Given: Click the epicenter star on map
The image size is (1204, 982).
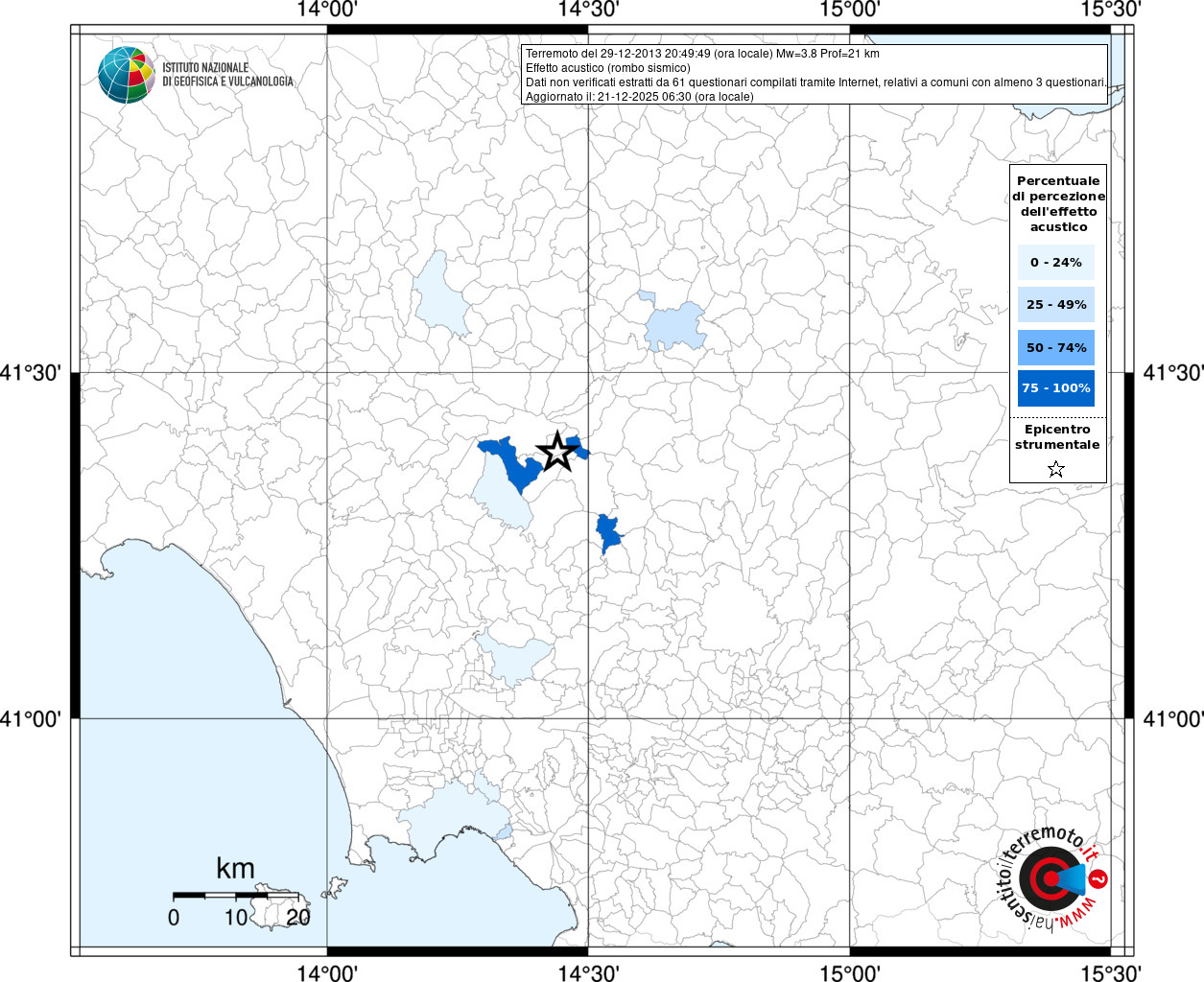Looking at the screenshot, I should 556,452.
